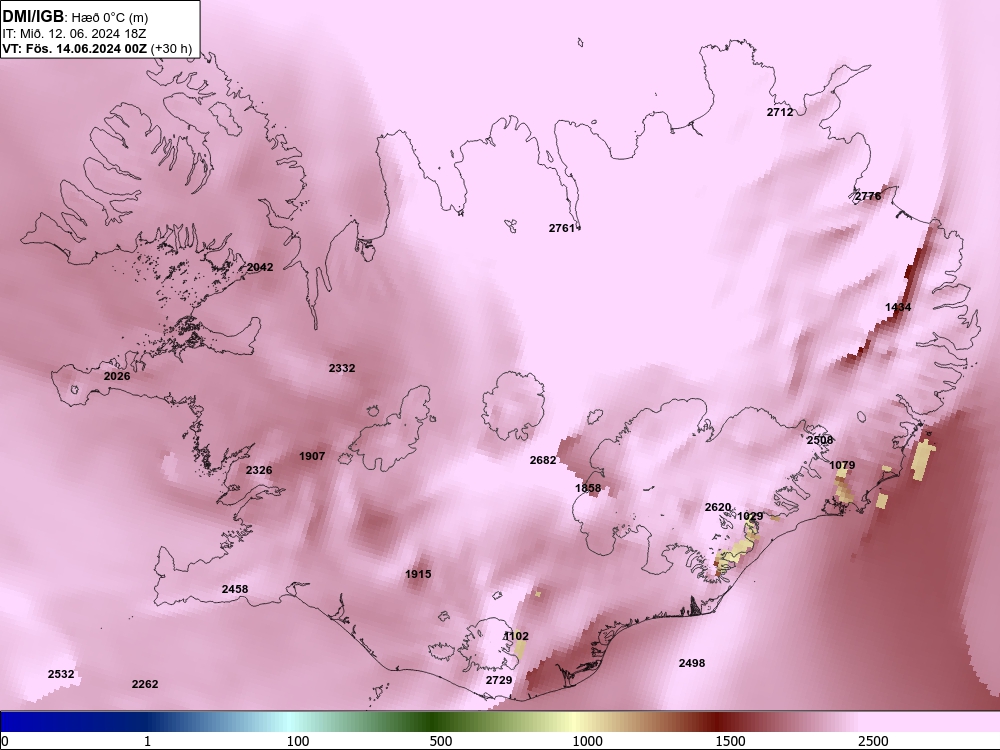Click the 0 tick on the color scale
1000x750 pixels.
(5, 741)
